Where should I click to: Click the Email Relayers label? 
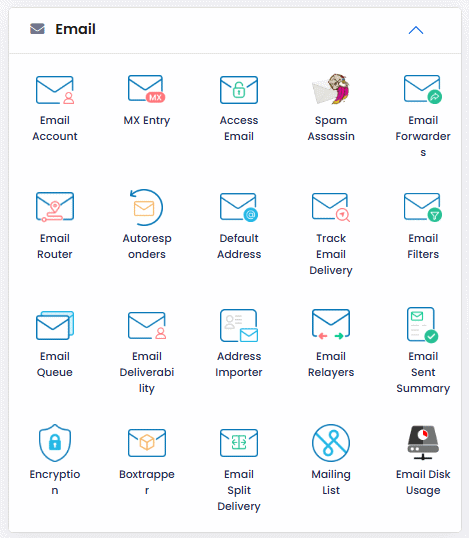[331, 364]
